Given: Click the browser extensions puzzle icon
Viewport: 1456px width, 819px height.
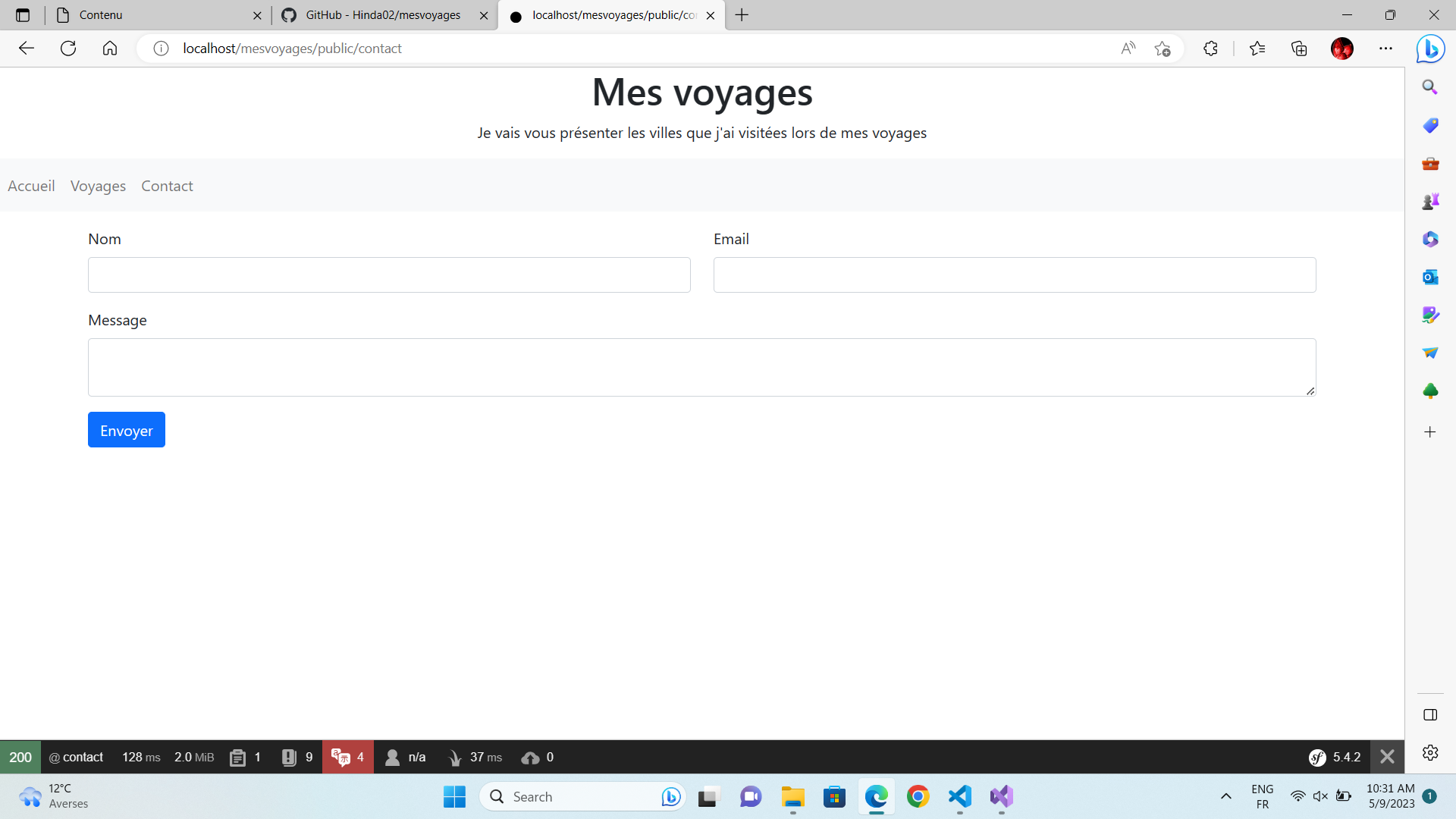Looking at the screenshot, I should (x=1210, y=49).
